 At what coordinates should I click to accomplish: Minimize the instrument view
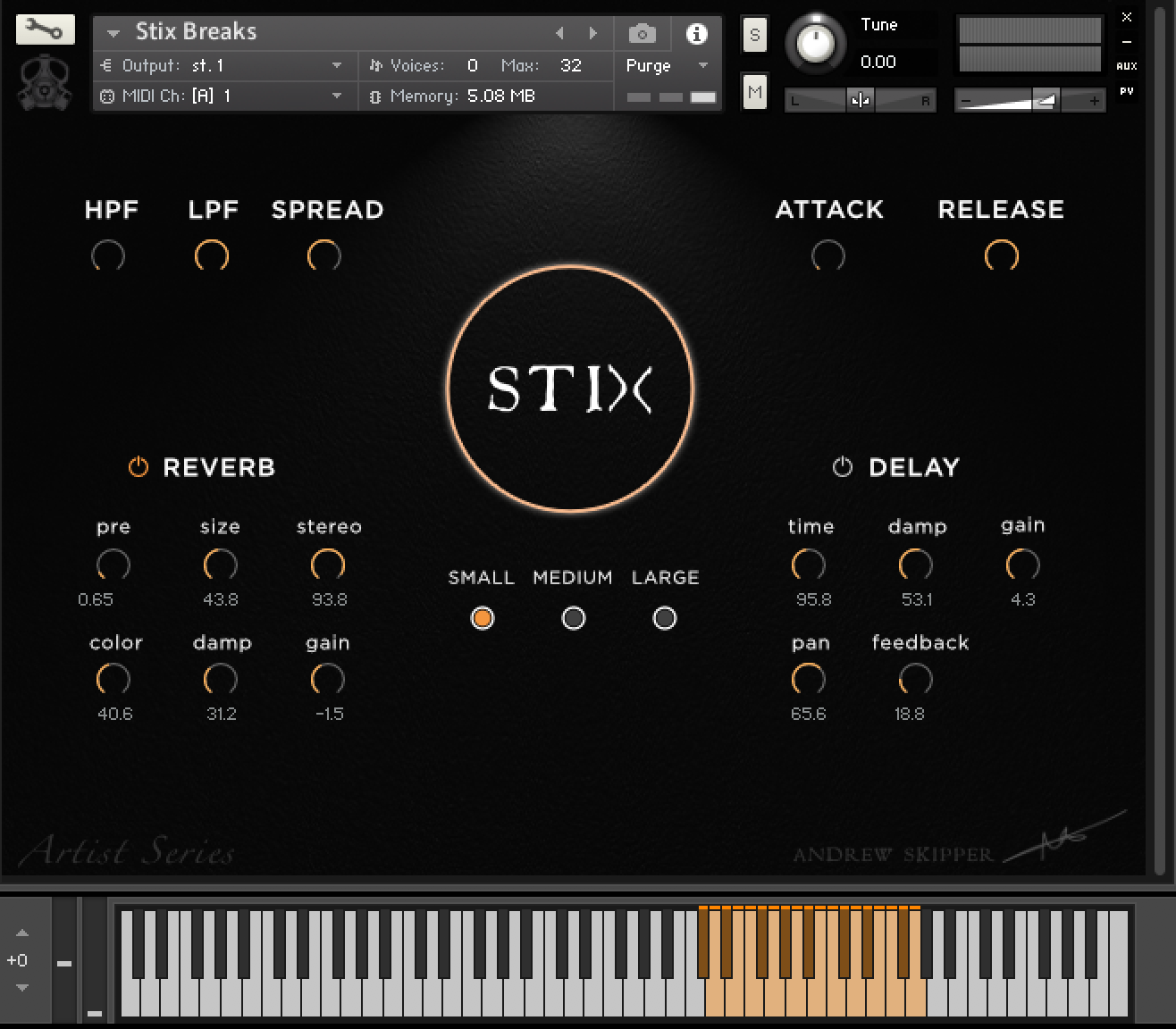tap(1127, 41)
